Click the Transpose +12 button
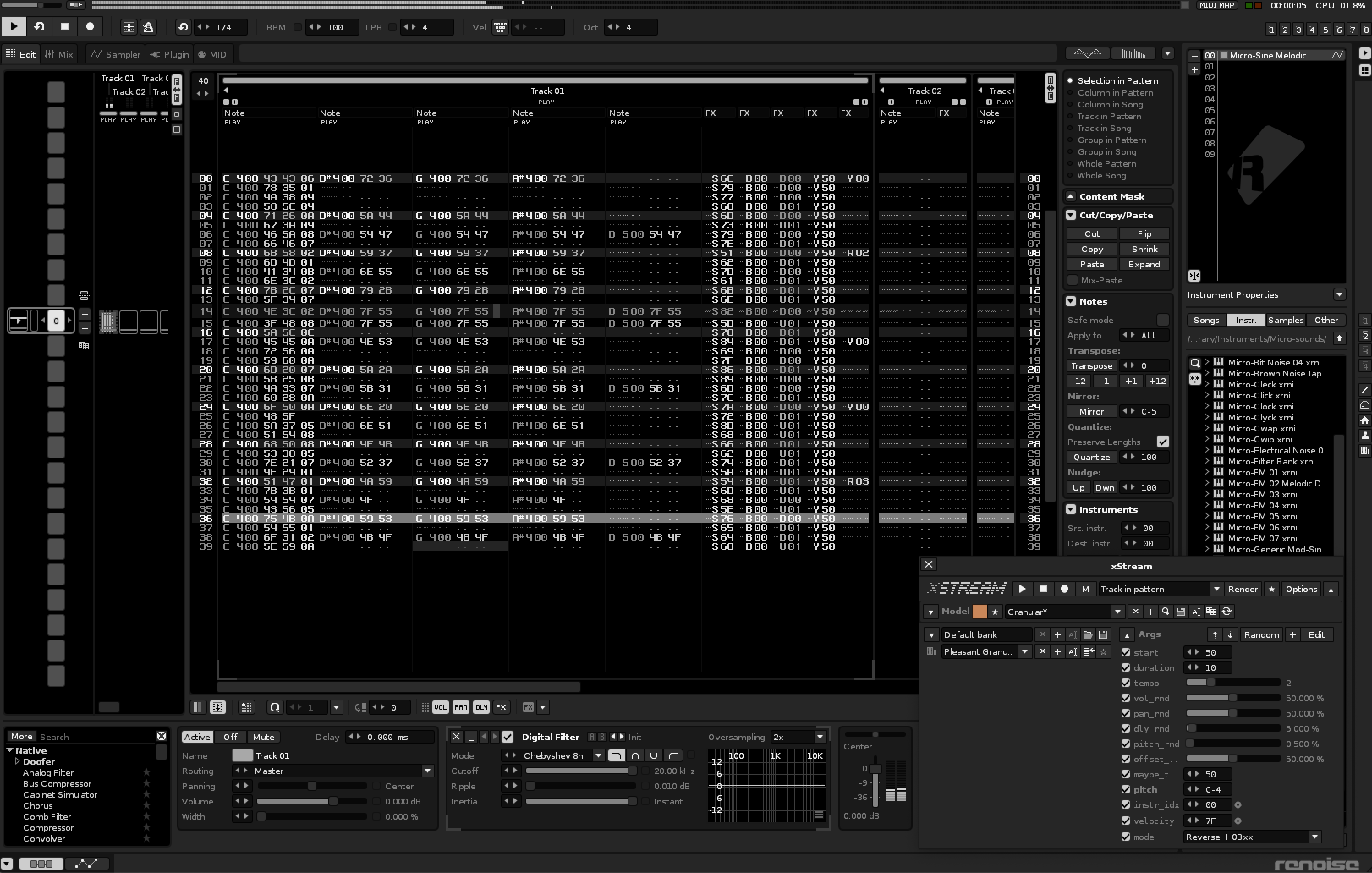This screenshot has width=1372, height=873. 1157,381
